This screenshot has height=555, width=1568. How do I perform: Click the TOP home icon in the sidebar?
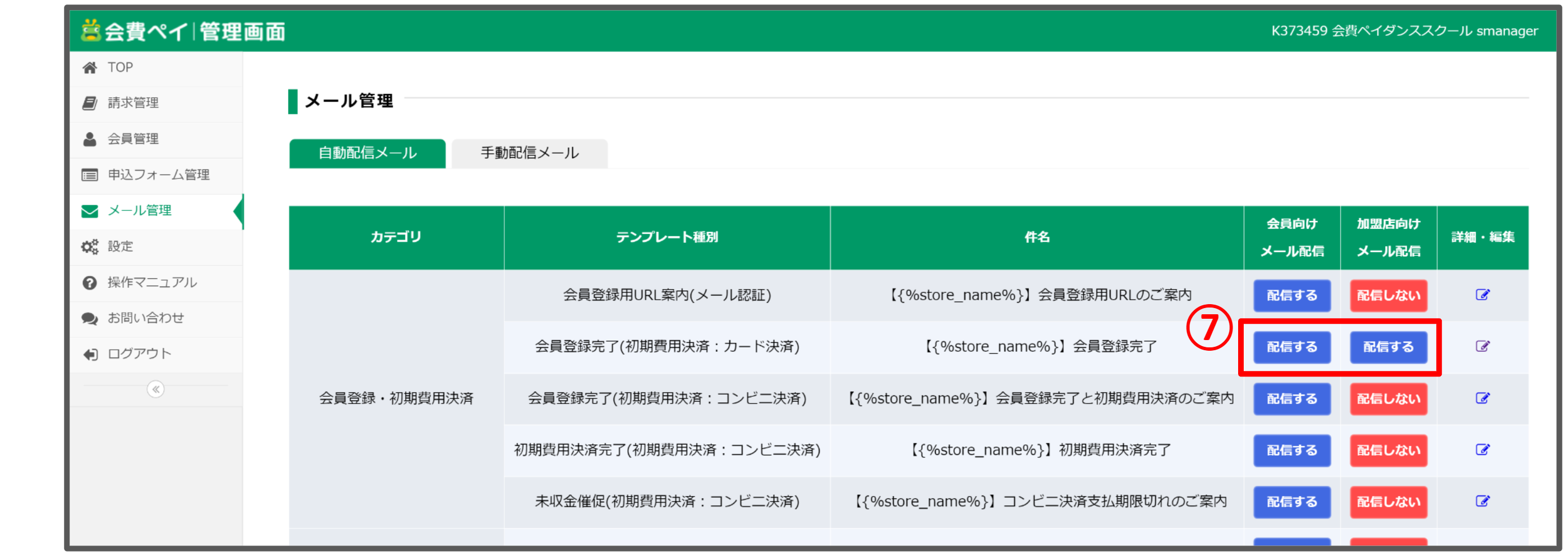coord(89,67)
